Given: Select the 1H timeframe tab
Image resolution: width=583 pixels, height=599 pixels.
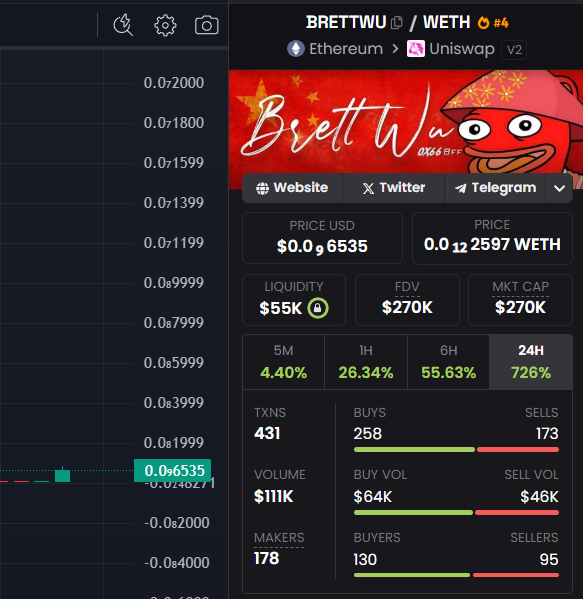Looking at the screenshot, I should click(x=366, y=362).
